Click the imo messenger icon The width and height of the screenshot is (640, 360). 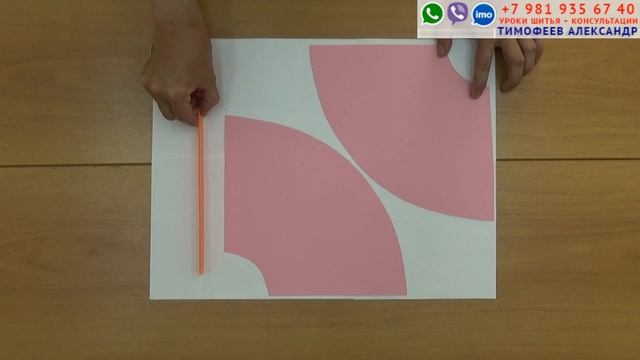point(483,15)
